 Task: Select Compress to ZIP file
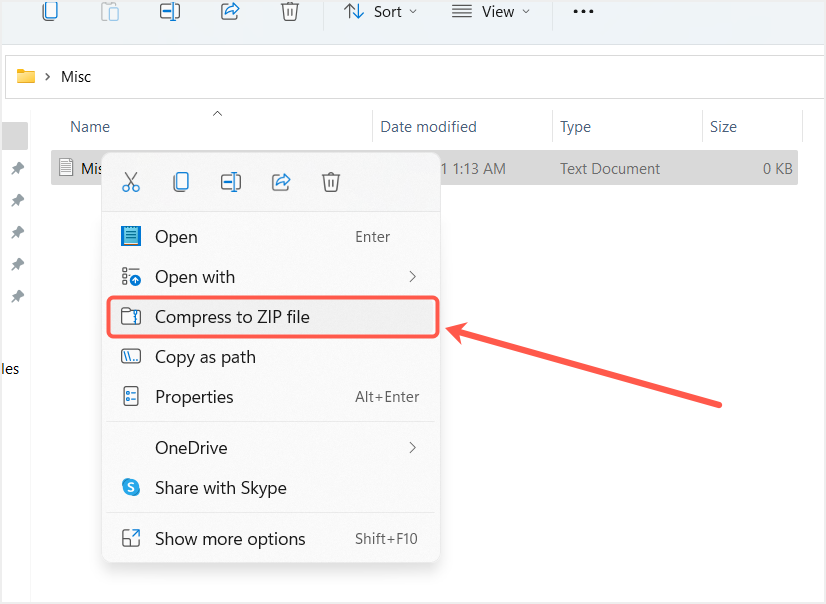click(271, 317)
